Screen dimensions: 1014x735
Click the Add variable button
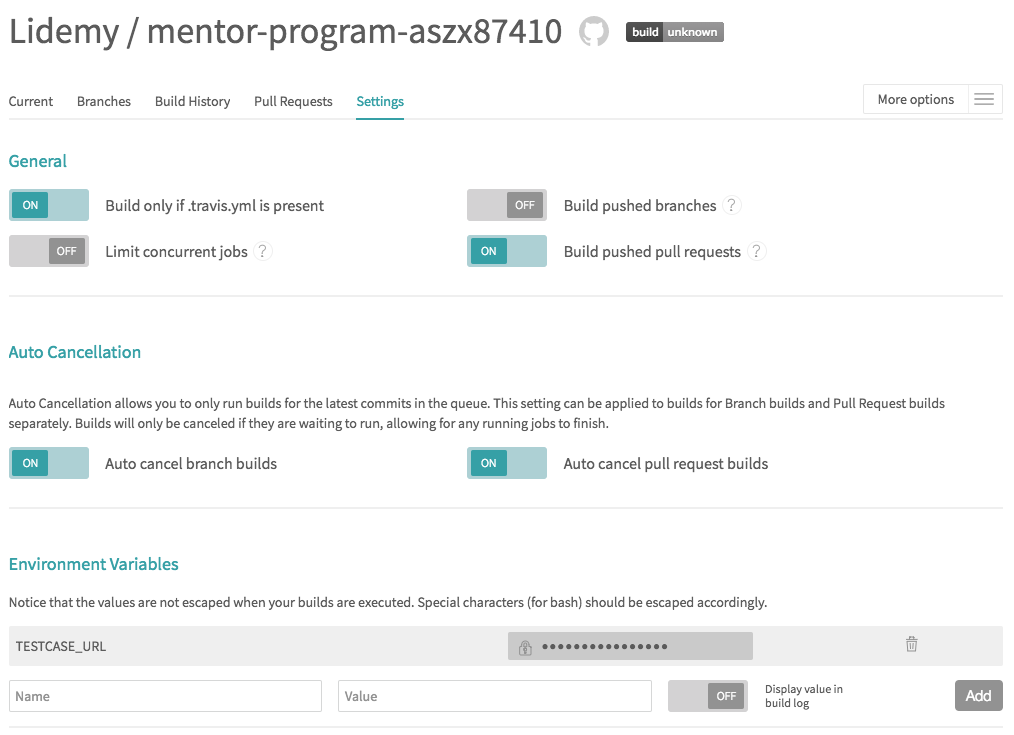[978, 696]
